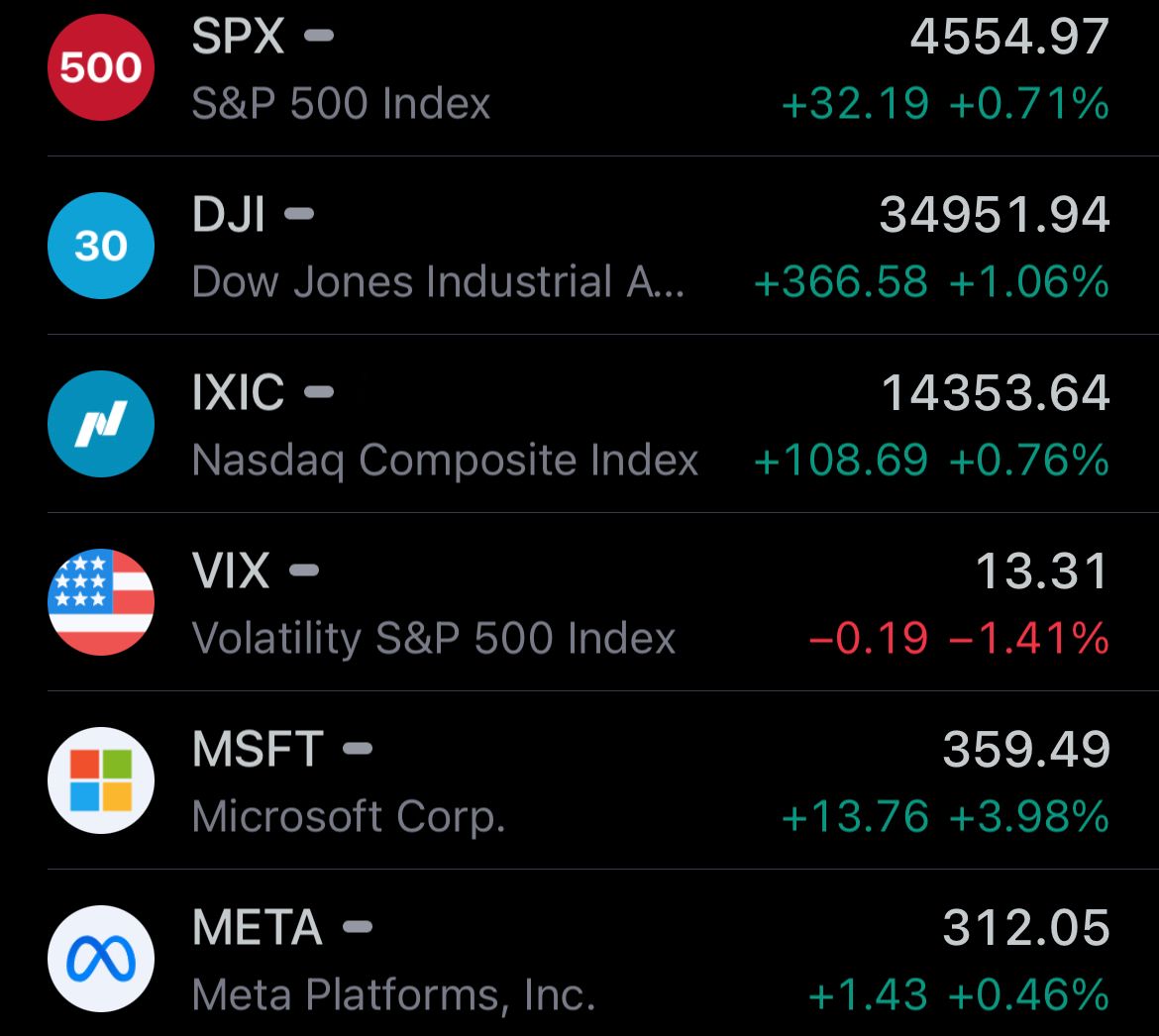
Task: Open the Microsoft logo icon
Action: pyautogui.click(x=100, y=780)
